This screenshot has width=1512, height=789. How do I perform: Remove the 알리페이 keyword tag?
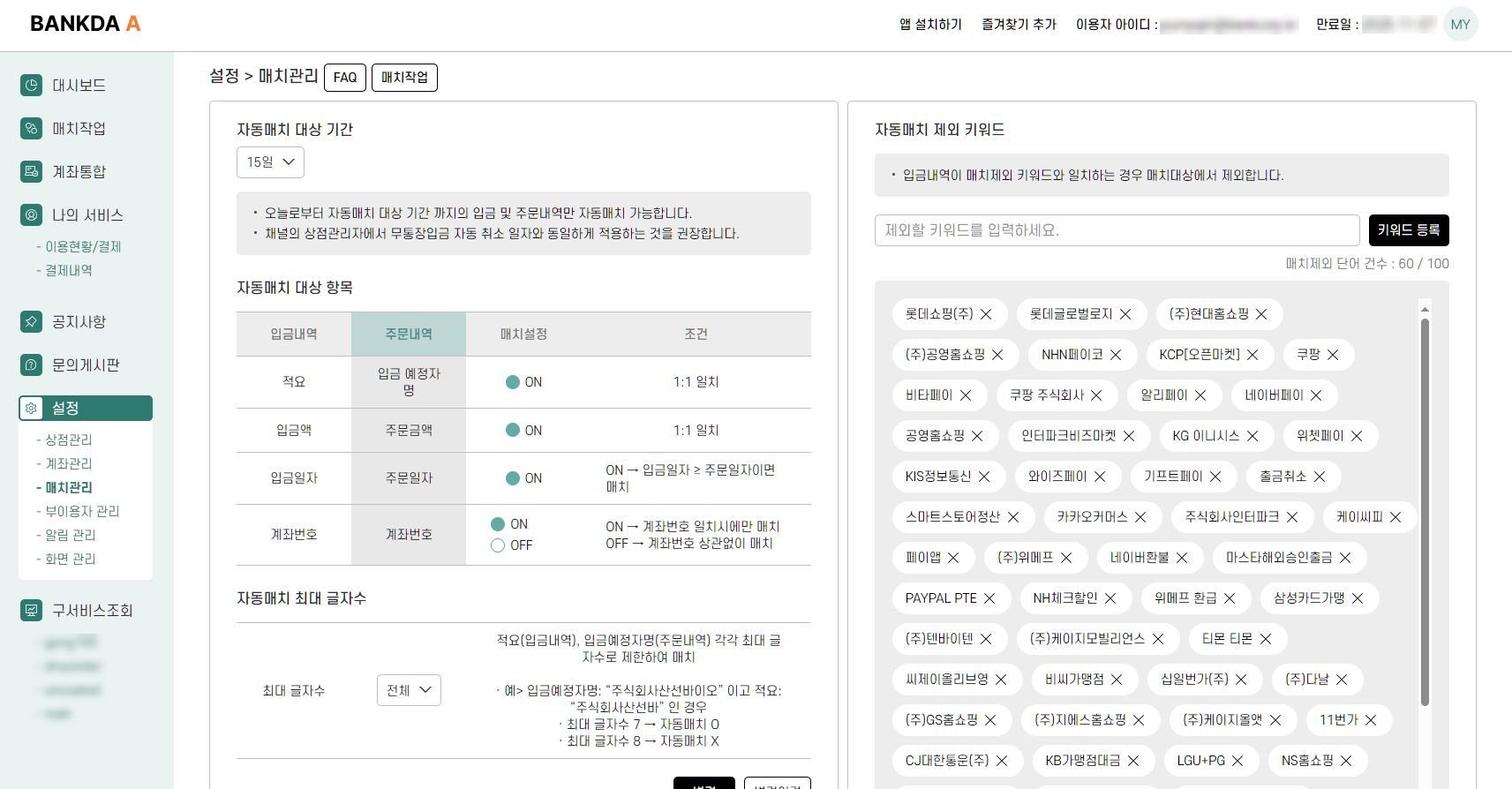point(1200,395)
